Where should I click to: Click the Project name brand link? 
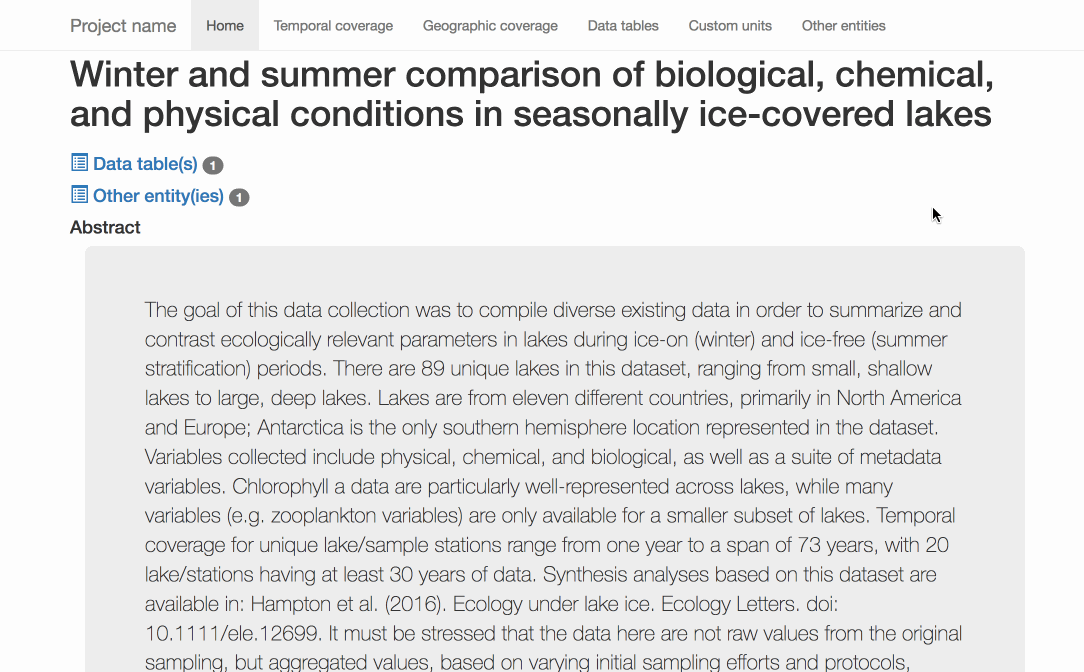123,26
